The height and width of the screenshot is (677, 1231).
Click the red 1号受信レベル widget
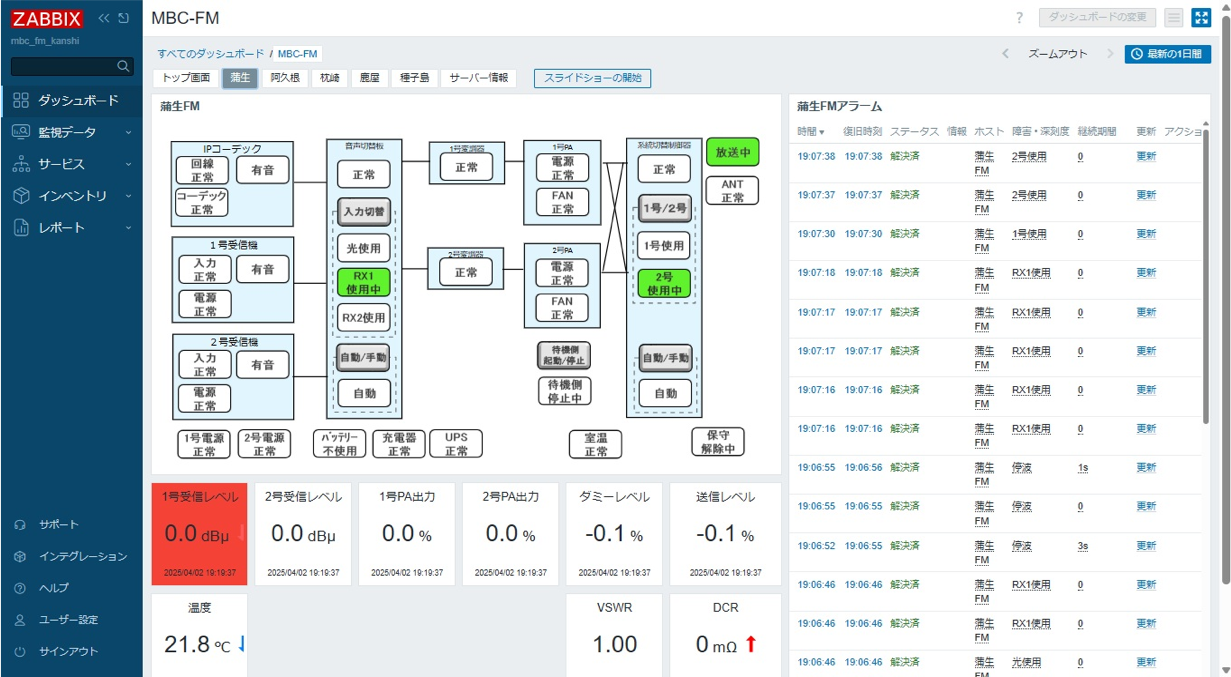[x=200, y=534]
